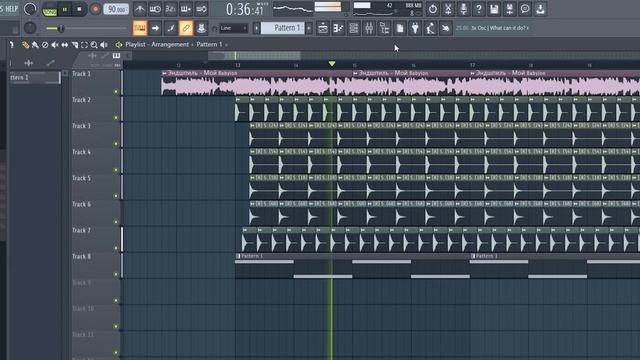Open menu of first 'Эндшпиль - Мой Вавилон' clip
This screenshot has height=360, width=640.
[164, 73]
